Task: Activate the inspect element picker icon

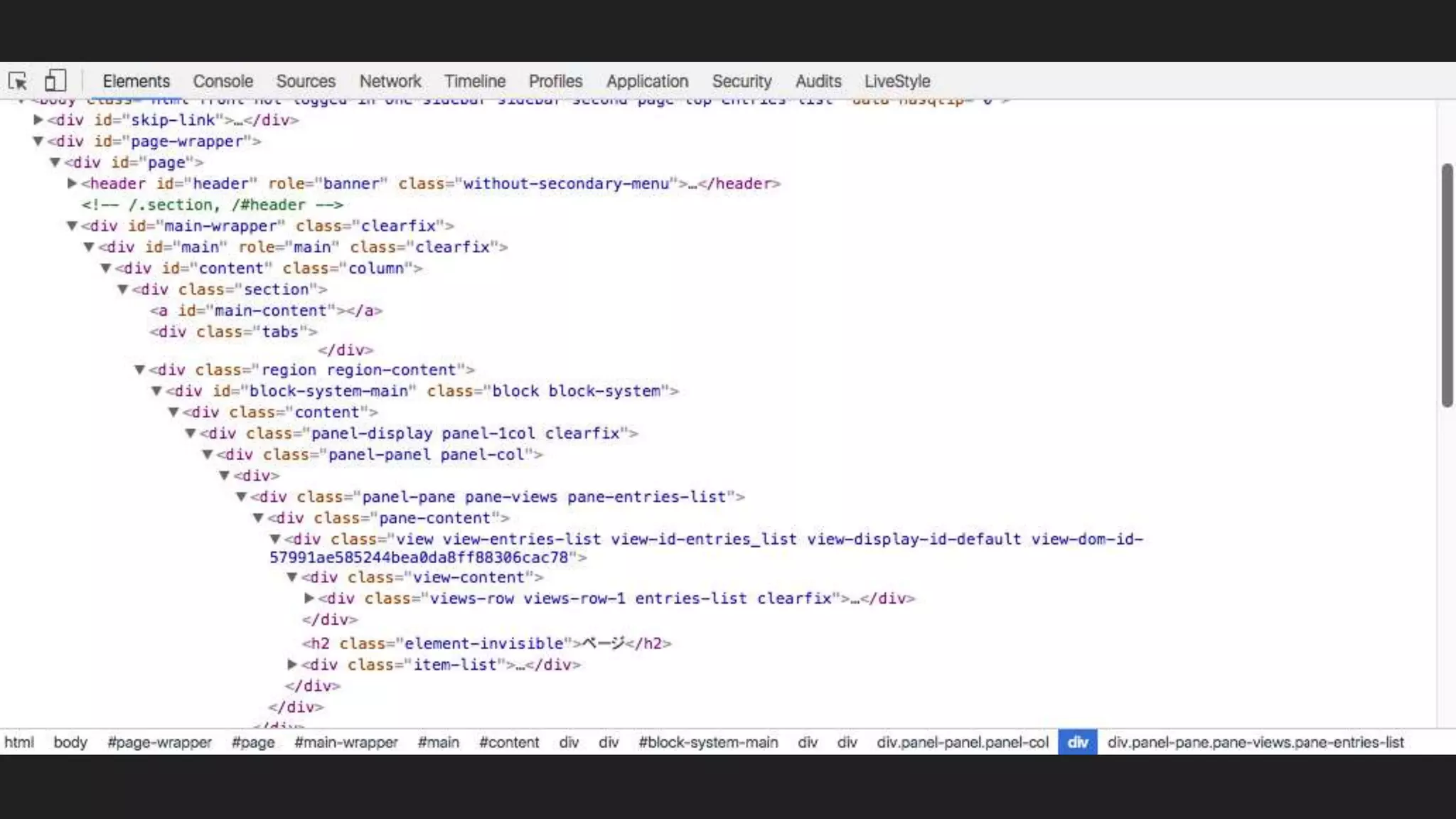Action: [x=18, y=81]
